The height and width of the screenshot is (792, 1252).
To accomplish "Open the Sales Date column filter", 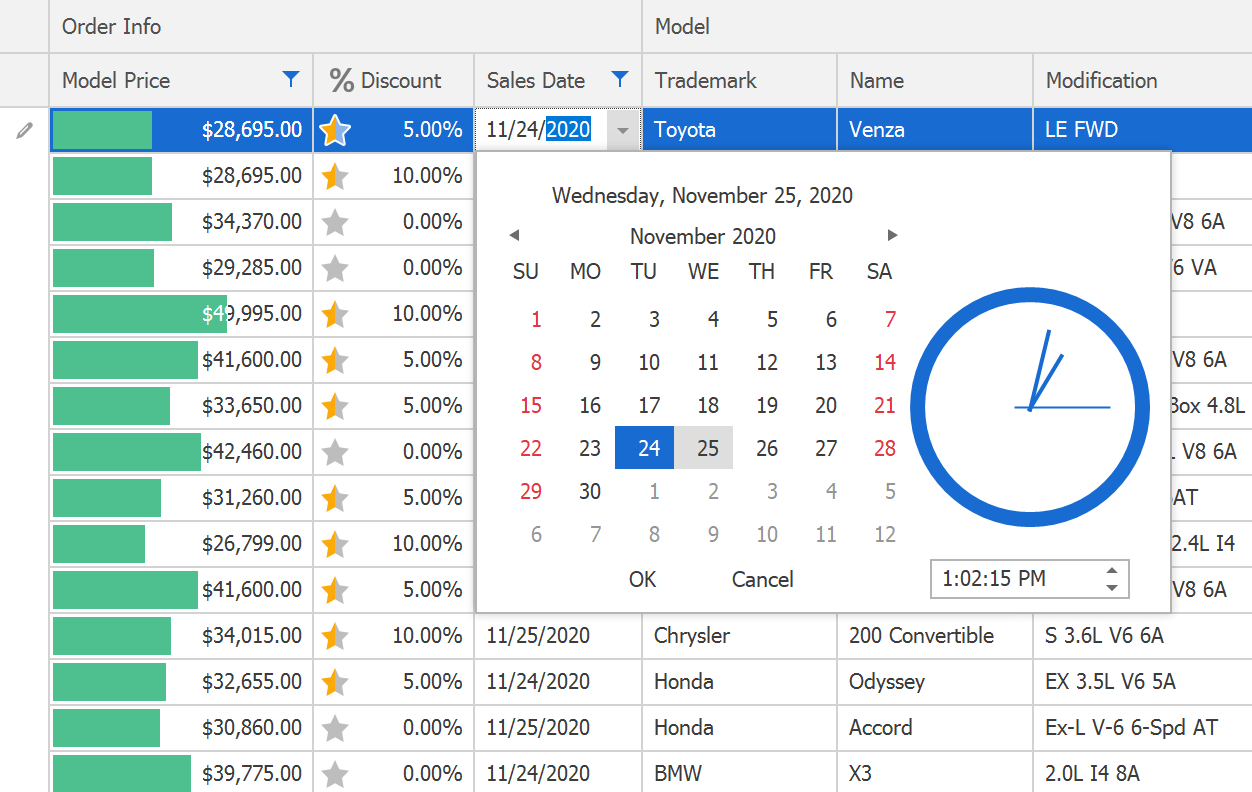I will point(620,80).
